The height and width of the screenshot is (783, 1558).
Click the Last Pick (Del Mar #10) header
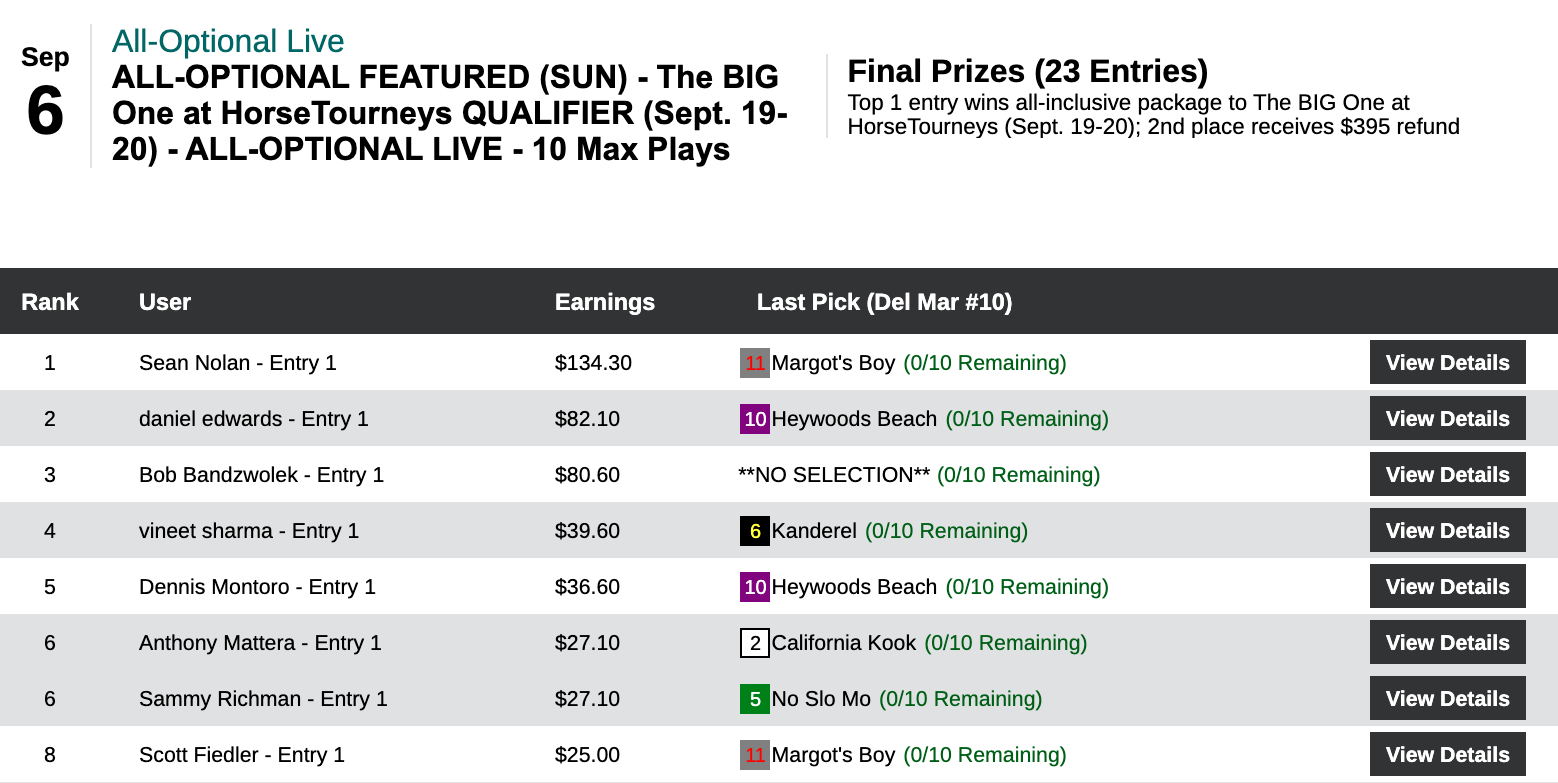tap(884, 302)
